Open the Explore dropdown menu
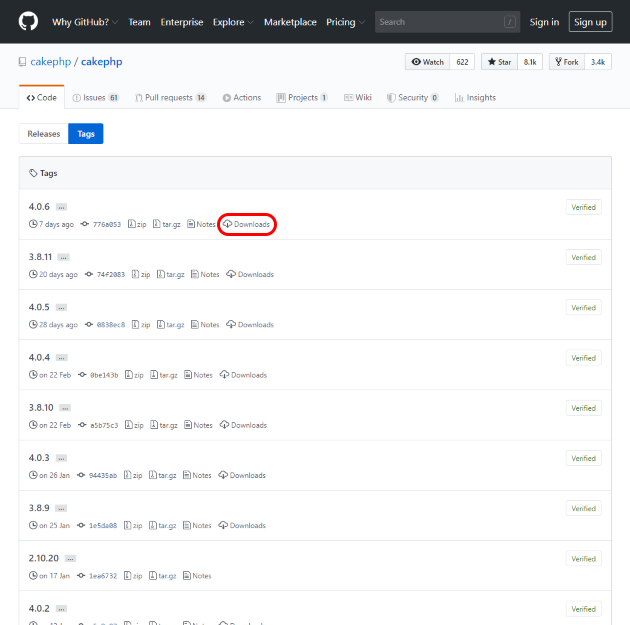 coord(232,22)
